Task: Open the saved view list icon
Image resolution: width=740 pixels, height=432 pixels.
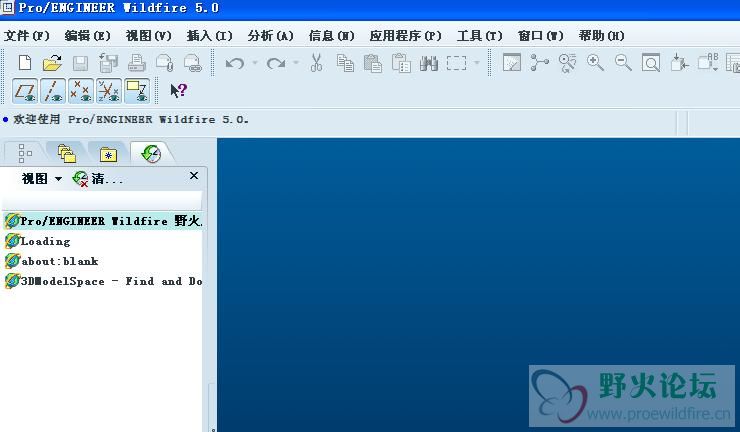Action: coord(708,62)
